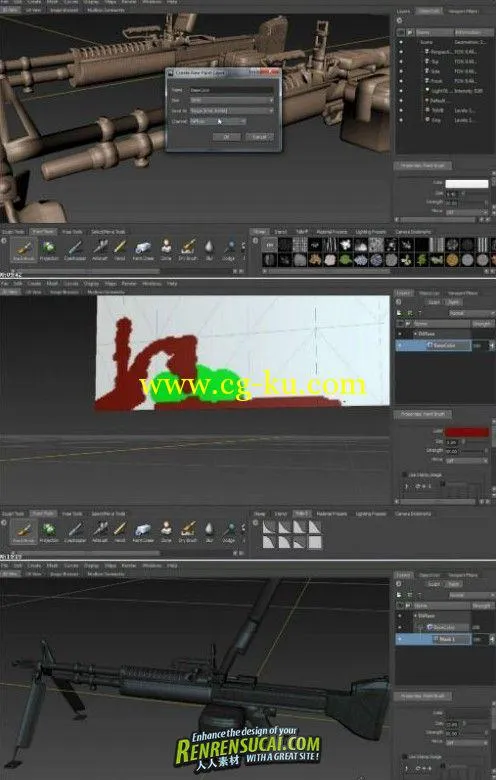Select Airbrush tool in middle window

pos(99,532)
